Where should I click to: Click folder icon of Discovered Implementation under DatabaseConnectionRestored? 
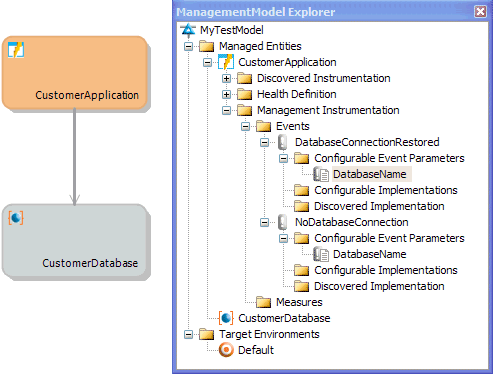click(302, 206)
